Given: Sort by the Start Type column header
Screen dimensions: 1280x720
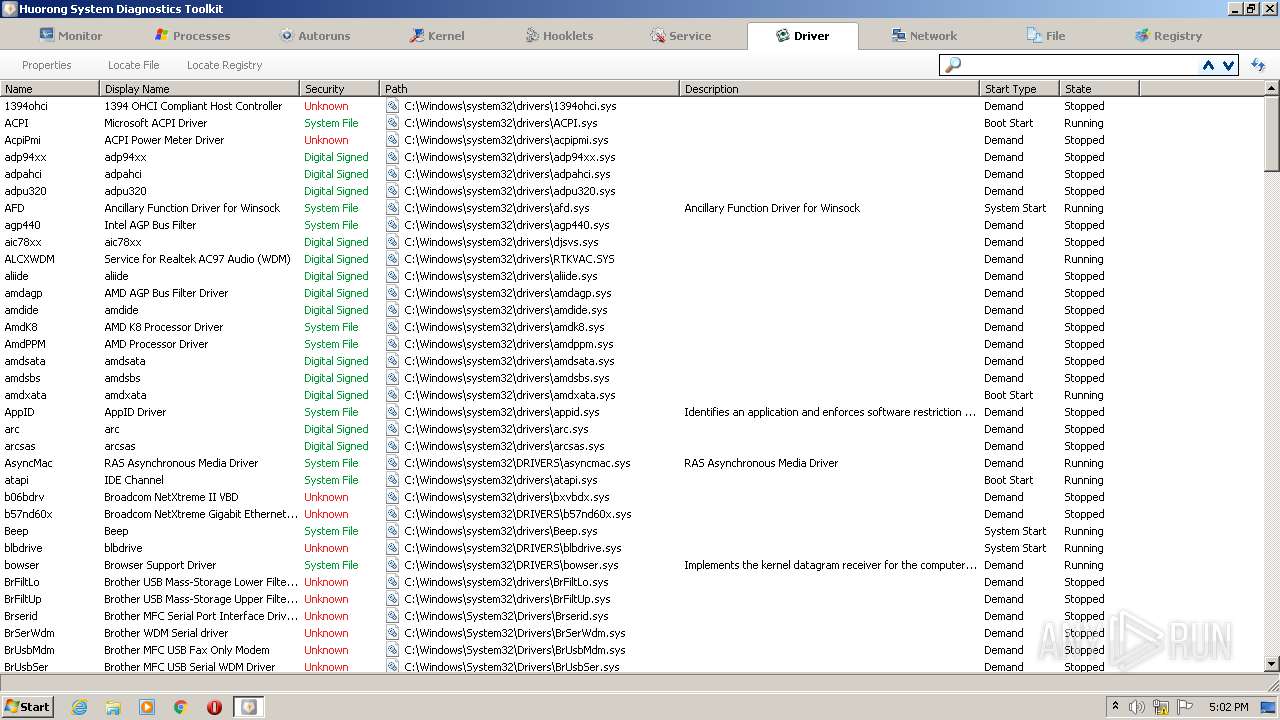Looking at the screenshot, I should (1020, 89).
